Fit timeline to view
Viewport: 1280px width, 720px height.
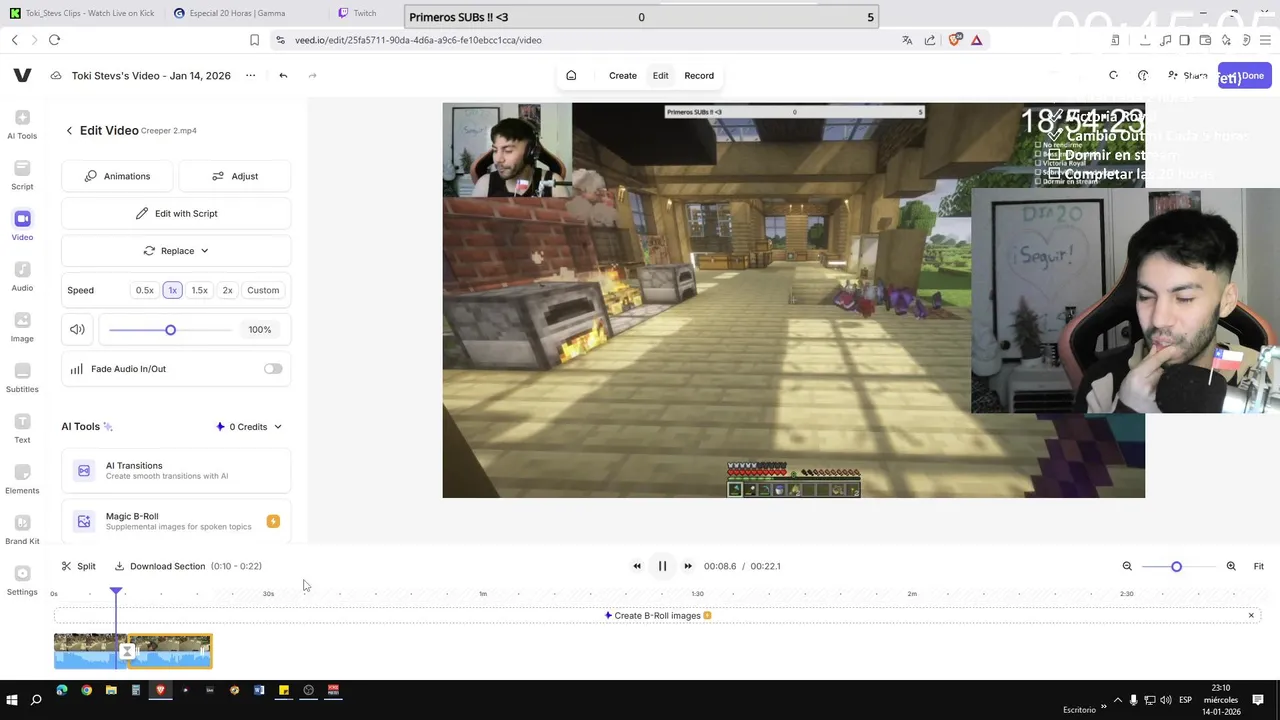(1259, 566)
